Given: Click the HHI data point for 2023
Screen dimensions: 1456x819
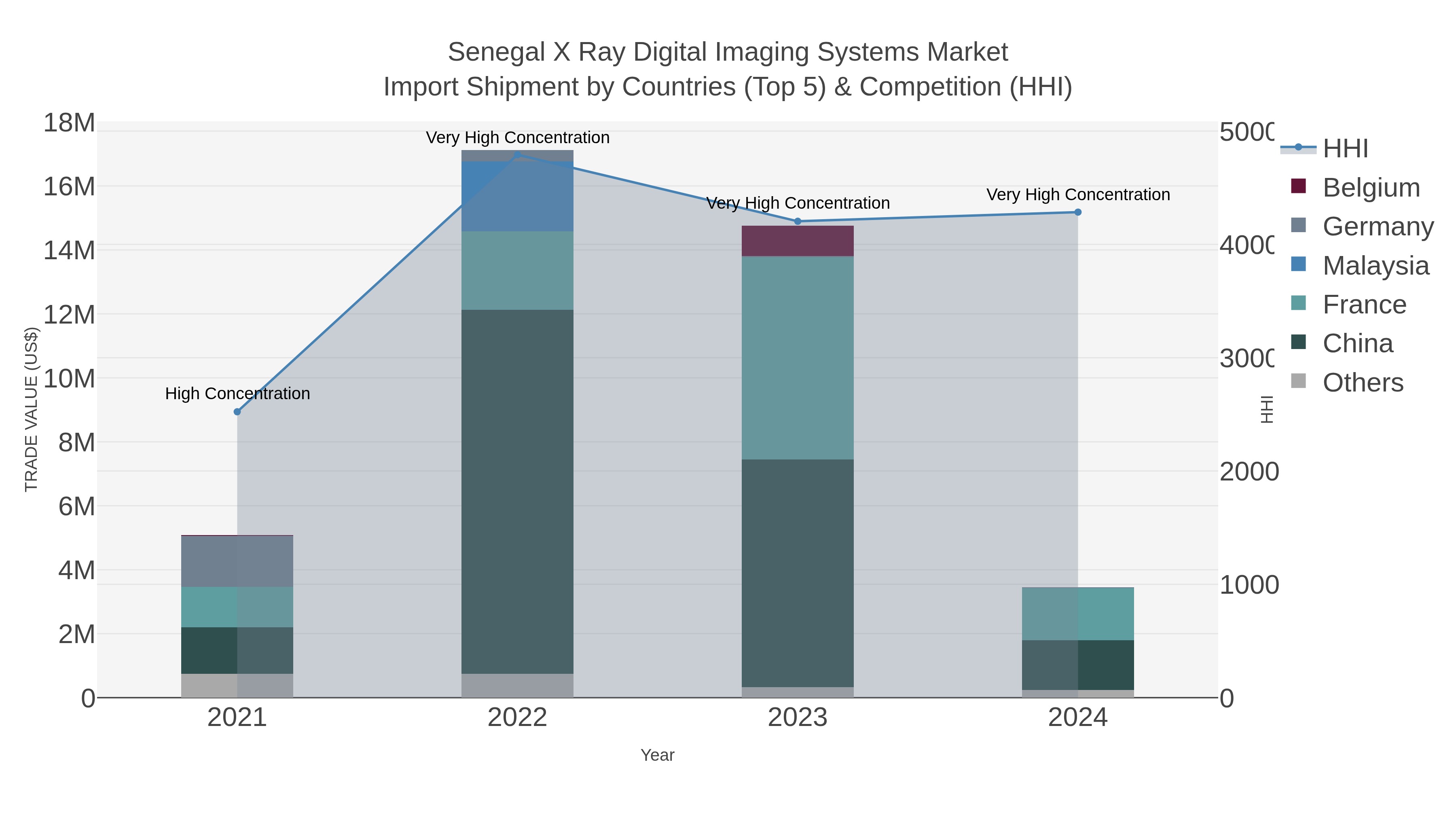Looking at the screenshot, I should [x=798, y=222].
